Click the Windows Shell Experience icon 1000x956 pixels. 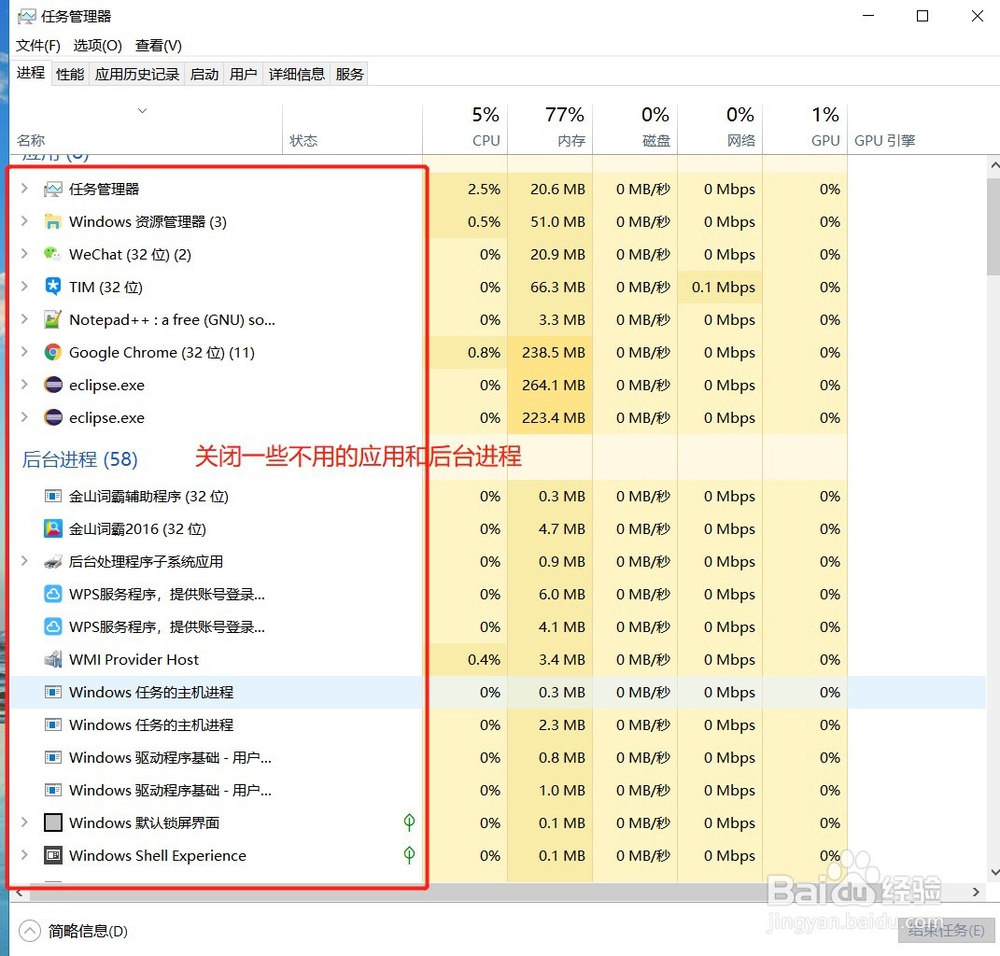point(53,855)
